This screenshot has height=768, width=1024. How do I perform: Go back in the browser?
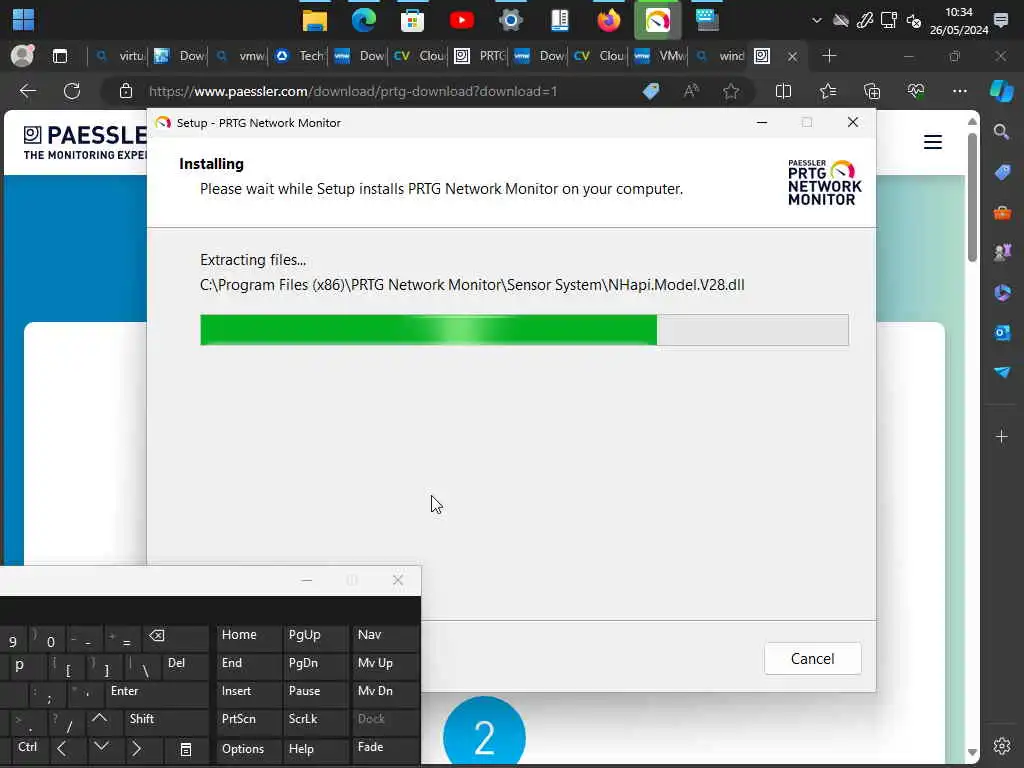click(28, 91)
